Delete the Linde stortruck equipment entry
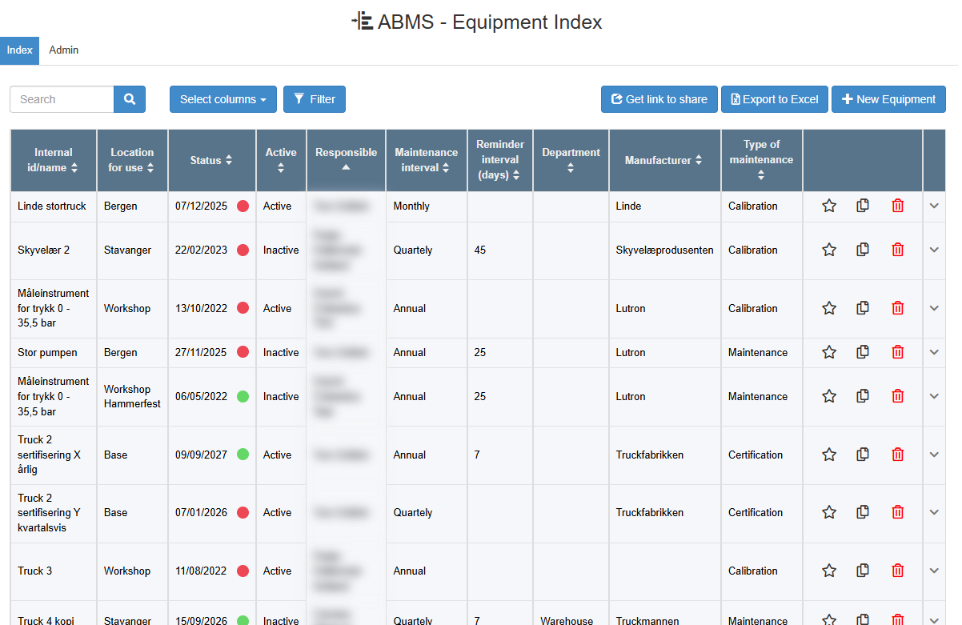 coord(898,205)
